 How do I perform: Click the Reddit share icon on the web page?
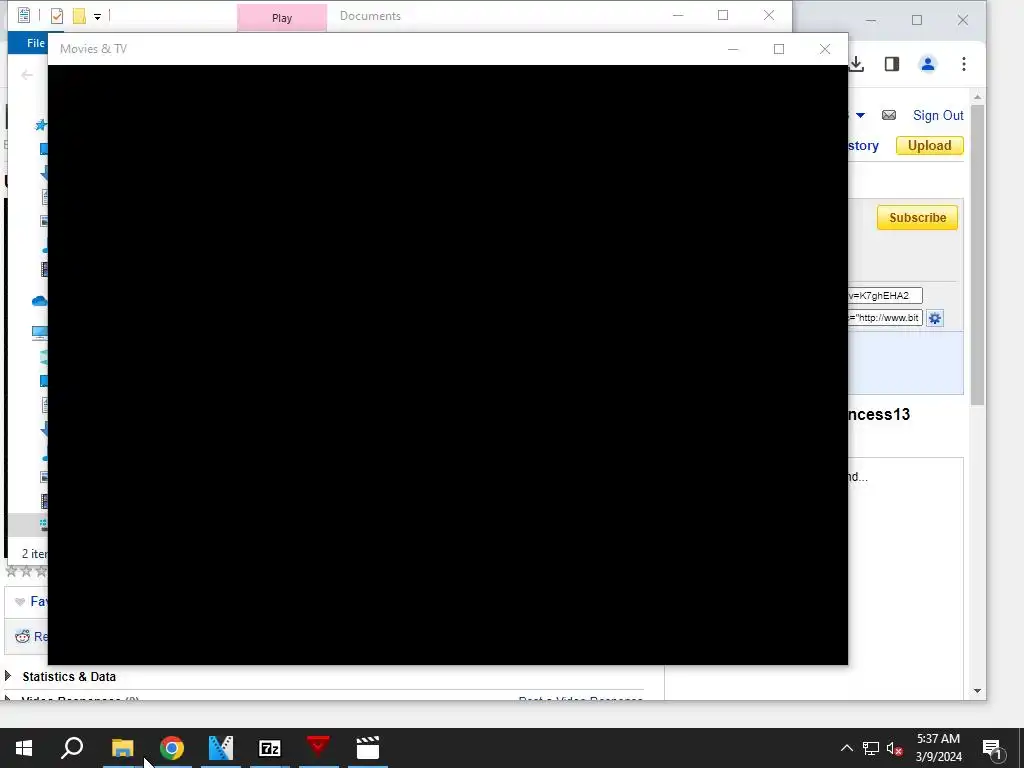[22, 636]
